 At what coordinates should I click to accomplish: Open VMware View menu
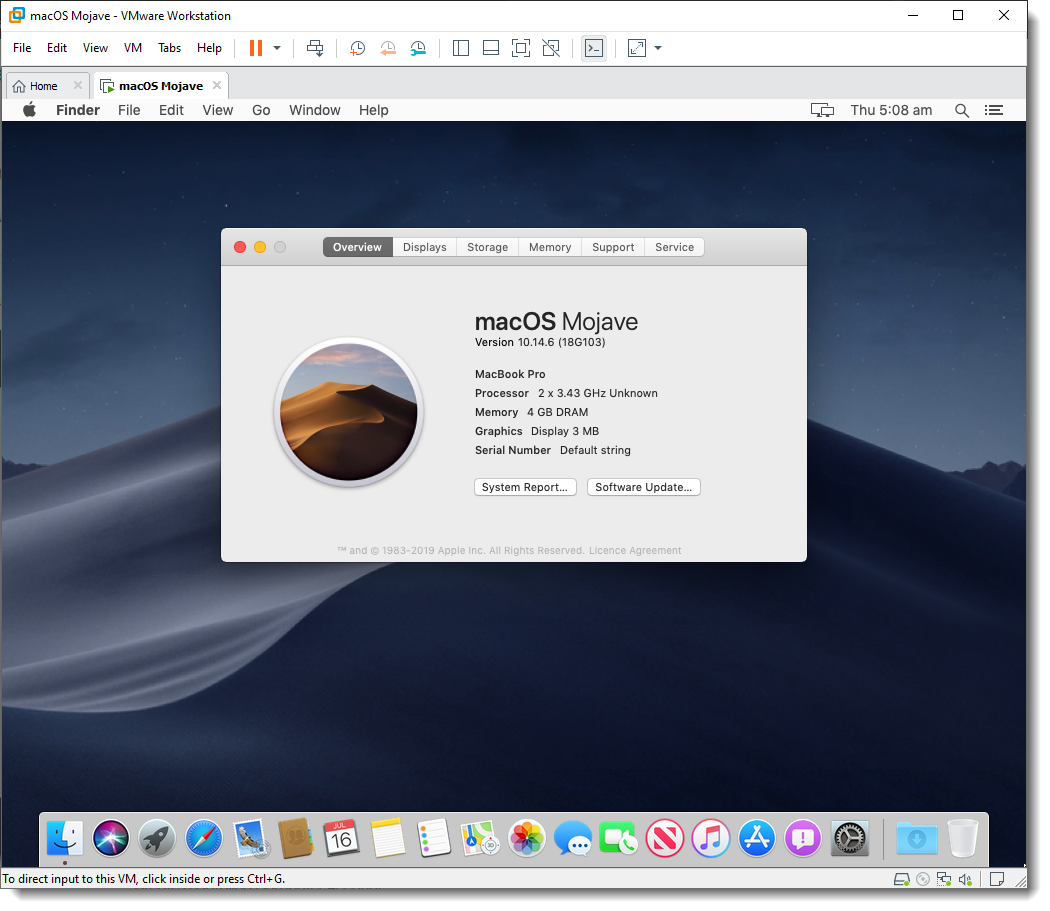click(x=95, y=48)
